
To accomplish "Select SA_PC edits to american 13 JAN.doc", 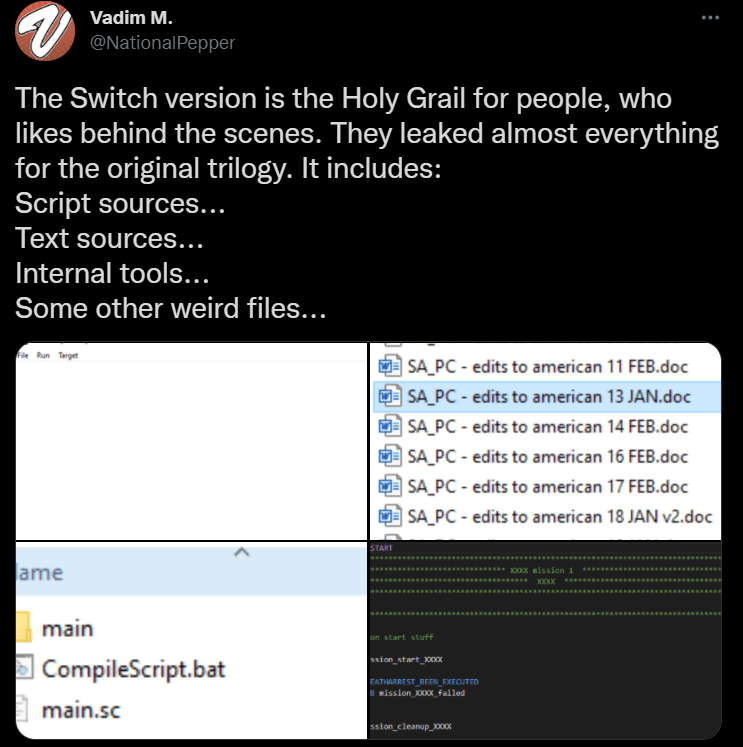I will tap(548, 395).
